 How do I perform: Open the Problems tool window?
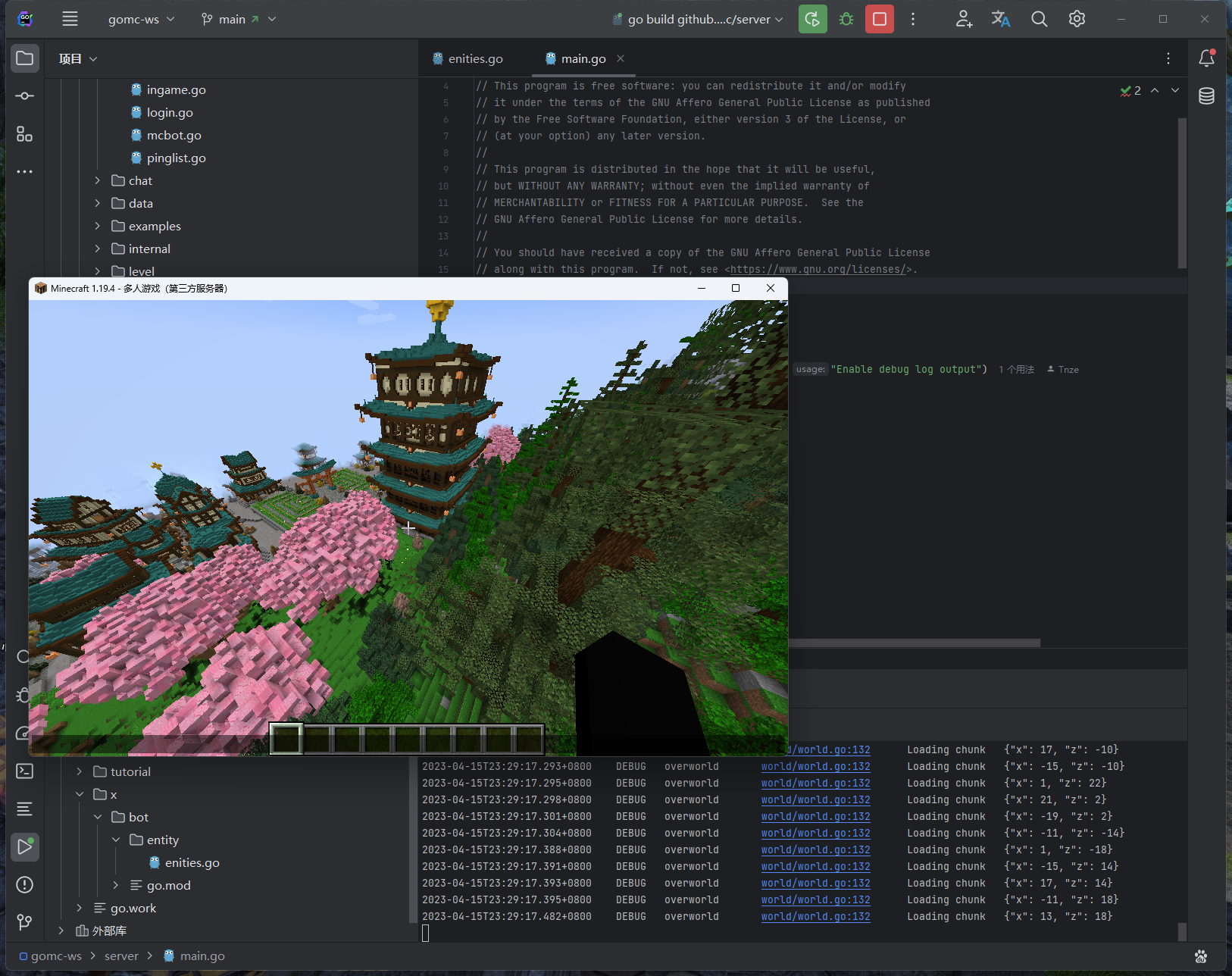(x=25, y=884)
